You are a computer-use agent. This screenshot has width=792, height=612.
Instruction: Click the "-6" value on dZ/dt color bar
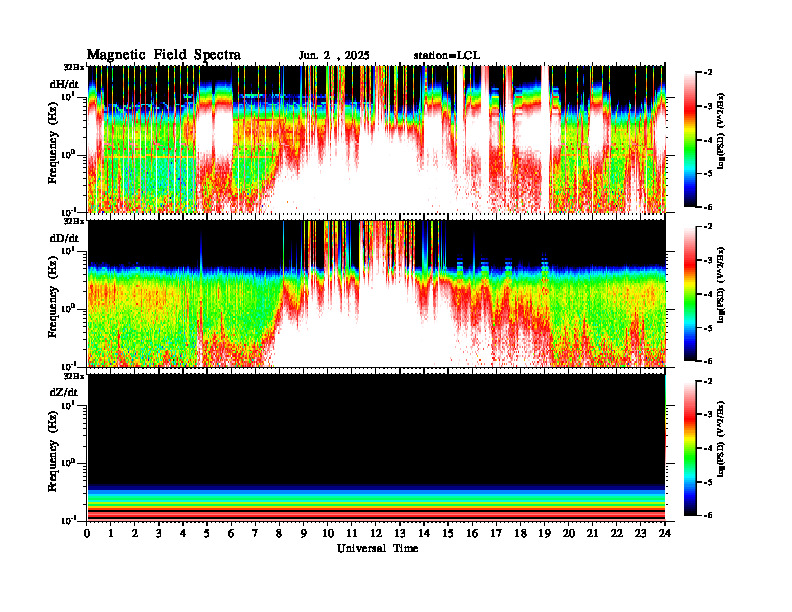point(708,516)
